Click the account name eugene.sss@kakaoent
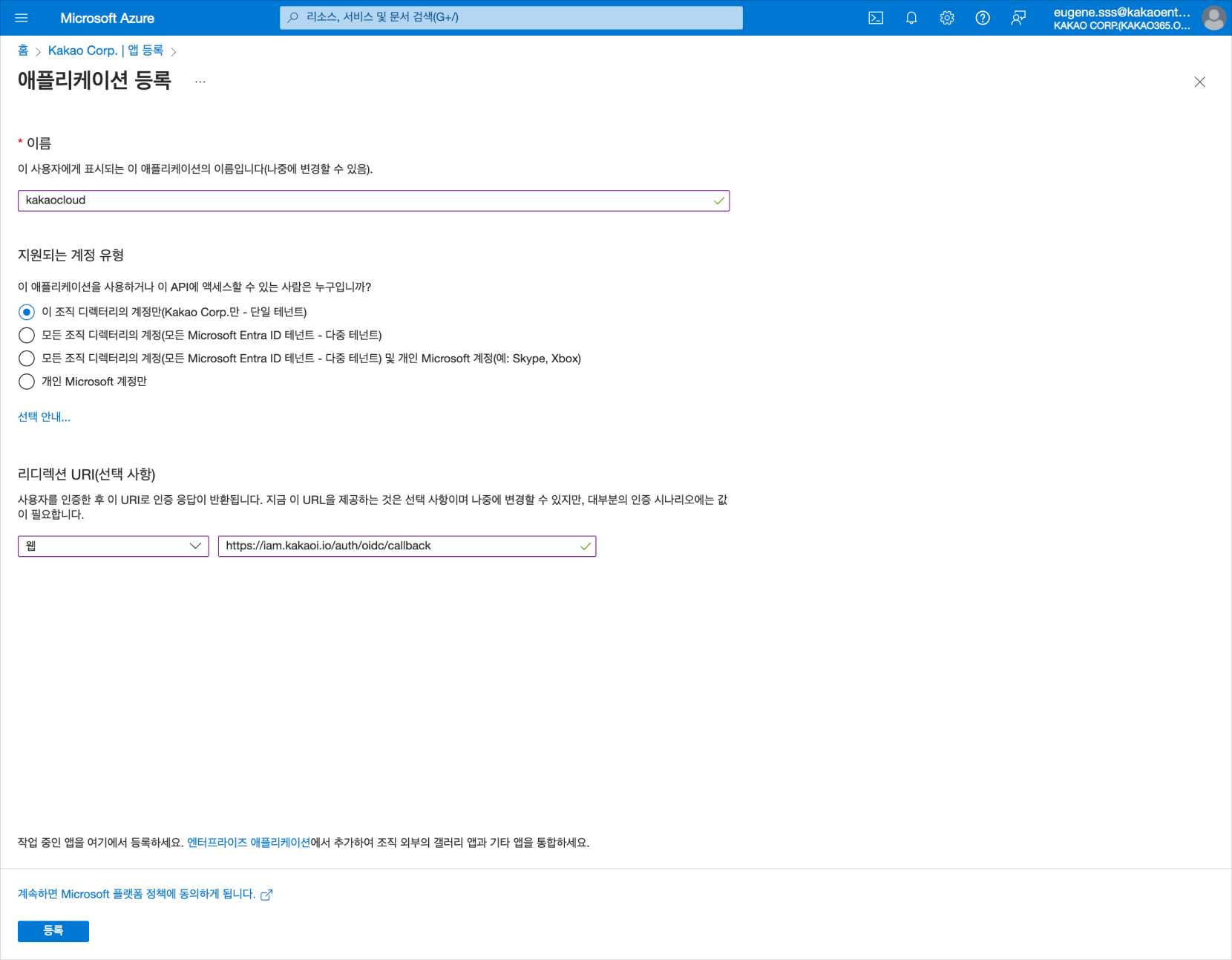 click(1121, 12)
